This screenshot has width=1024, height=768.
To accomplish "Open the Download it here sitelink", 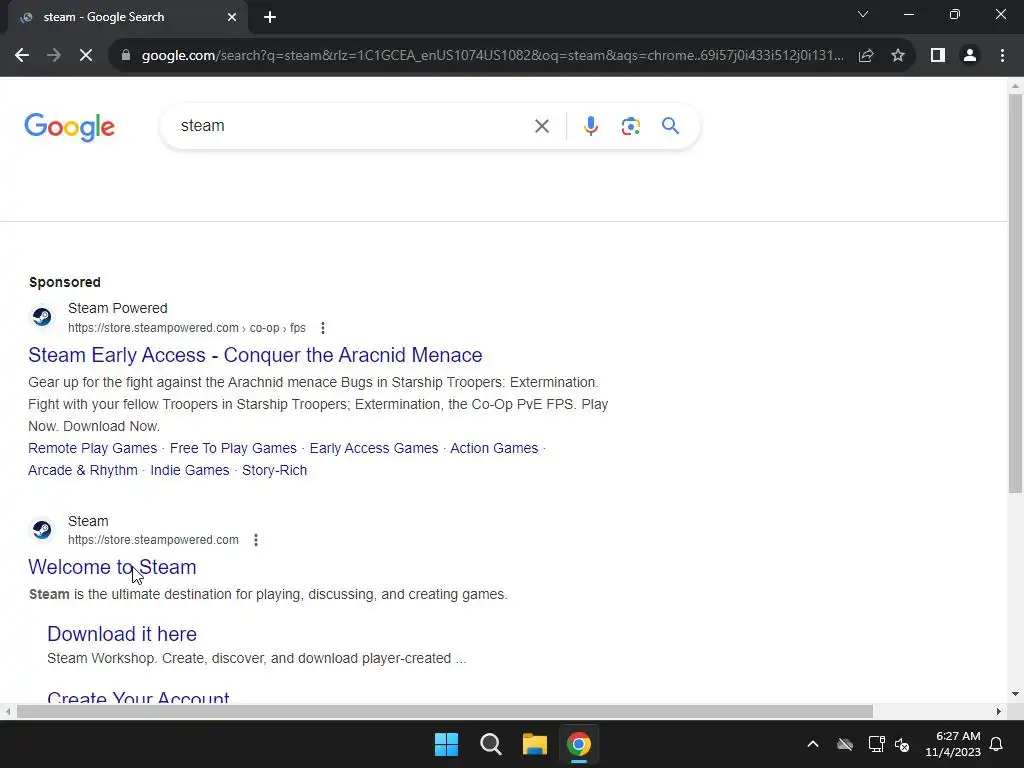I will pos(122,634).
